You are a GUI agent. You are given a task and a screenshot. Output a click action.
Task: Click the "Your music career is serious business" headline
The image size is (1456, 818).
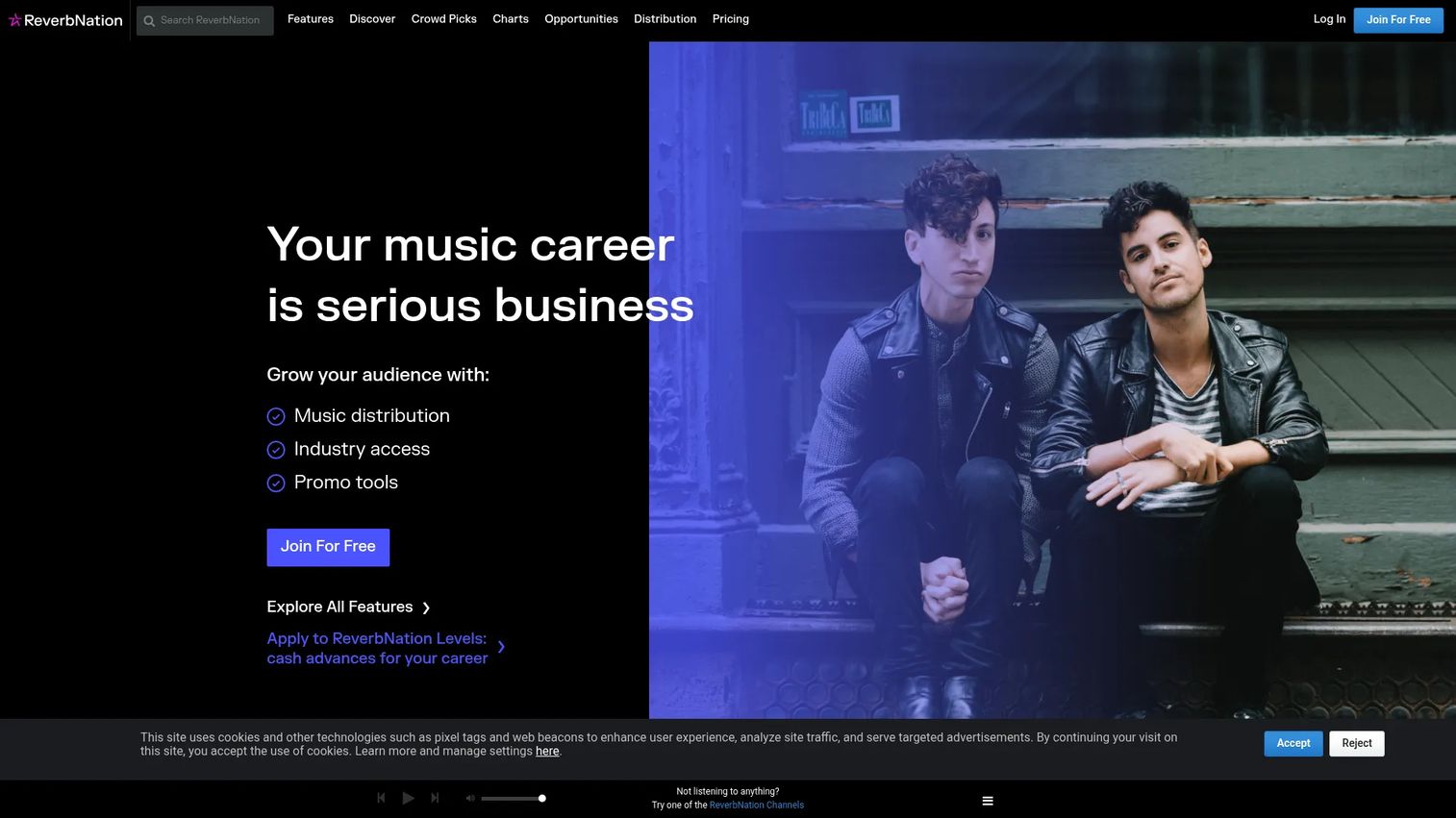tap(480, 275)
